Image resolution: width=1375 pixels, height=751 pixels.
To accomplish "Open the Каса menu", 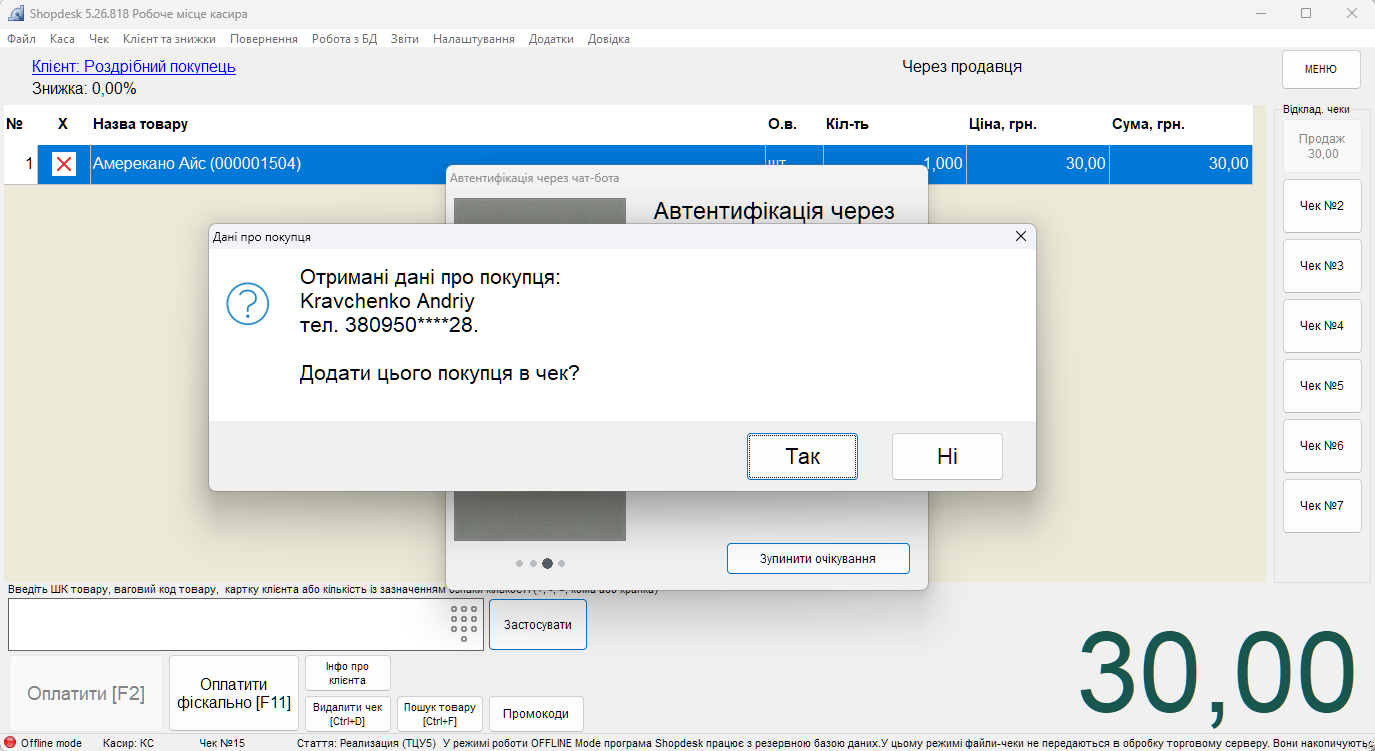I will coord(62,39).
